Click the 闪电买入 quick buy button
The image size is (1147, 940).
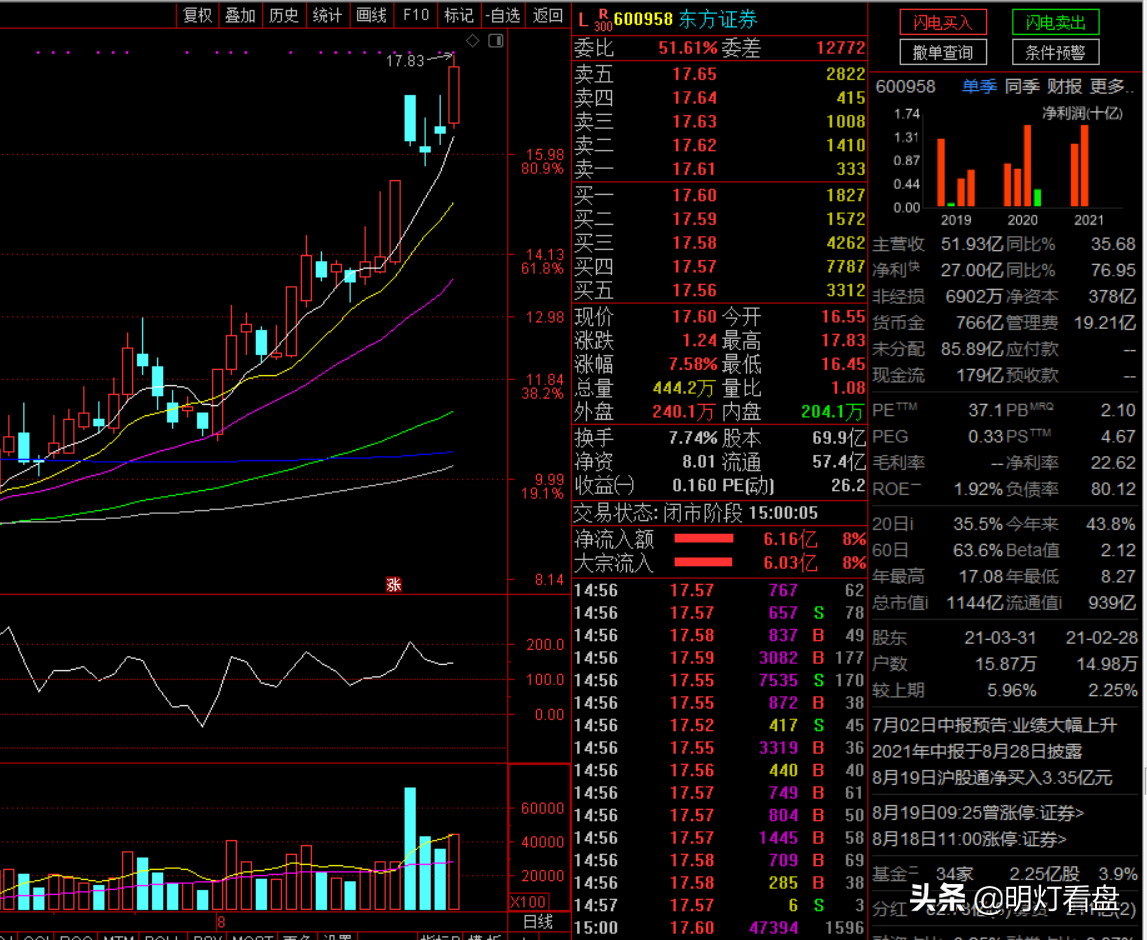click(x=943, y=23)
